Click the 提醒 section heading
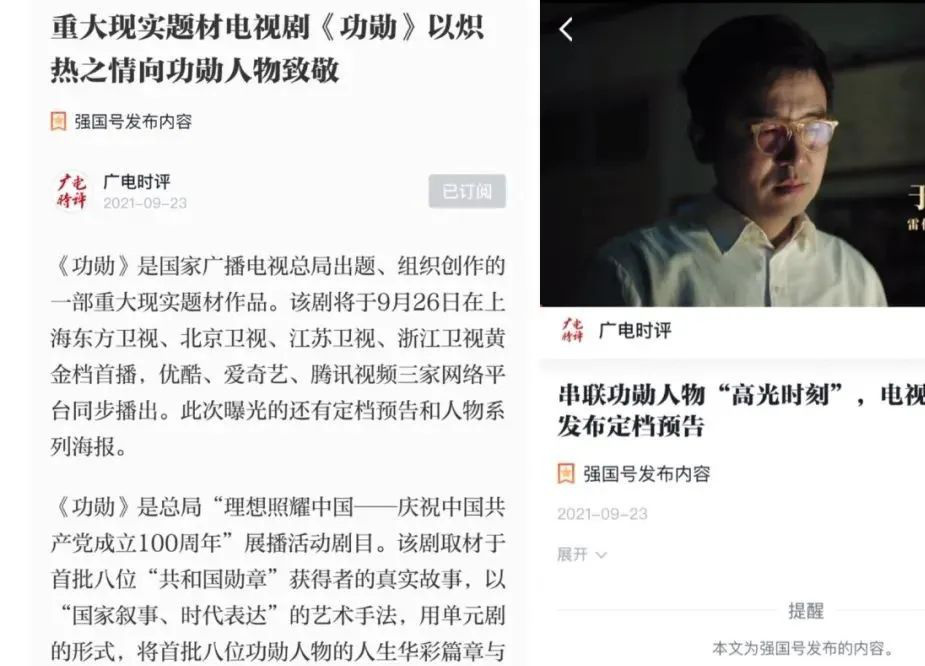This screenshot has width=925, height=666. [806, 611]
